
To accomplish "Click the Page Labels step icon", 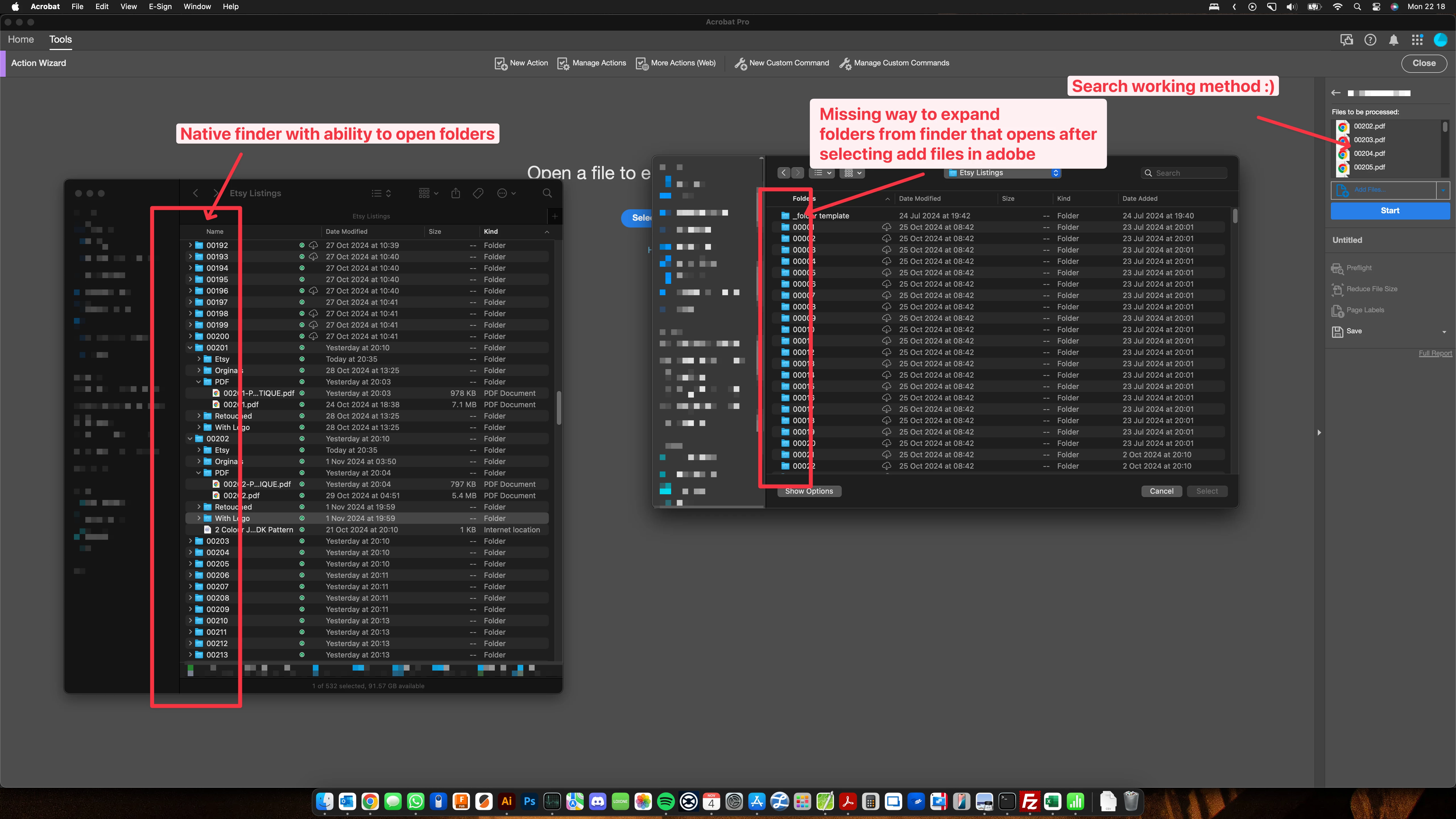I will click(x=1337, y=310).
